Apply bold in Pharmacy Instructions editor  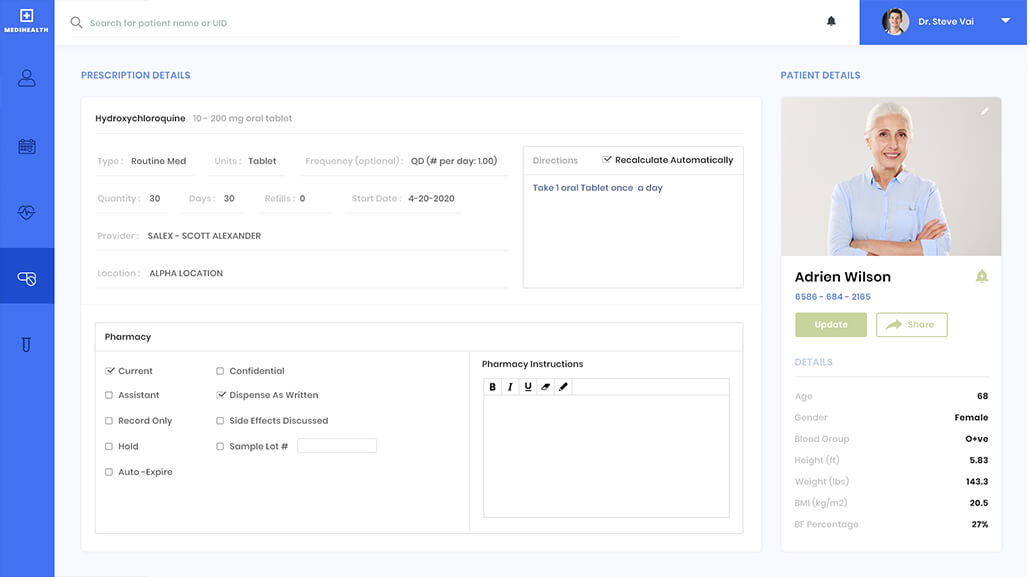491,386
